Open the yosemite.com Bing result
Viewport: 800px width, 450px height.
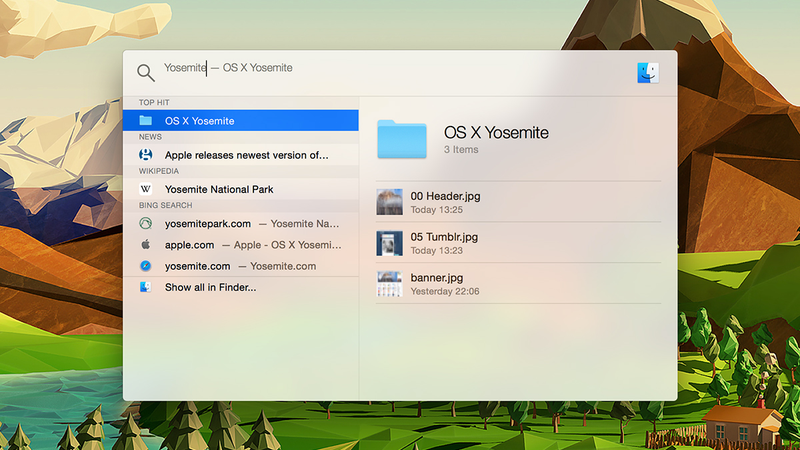pyautogui.click(x=241, y=266)
